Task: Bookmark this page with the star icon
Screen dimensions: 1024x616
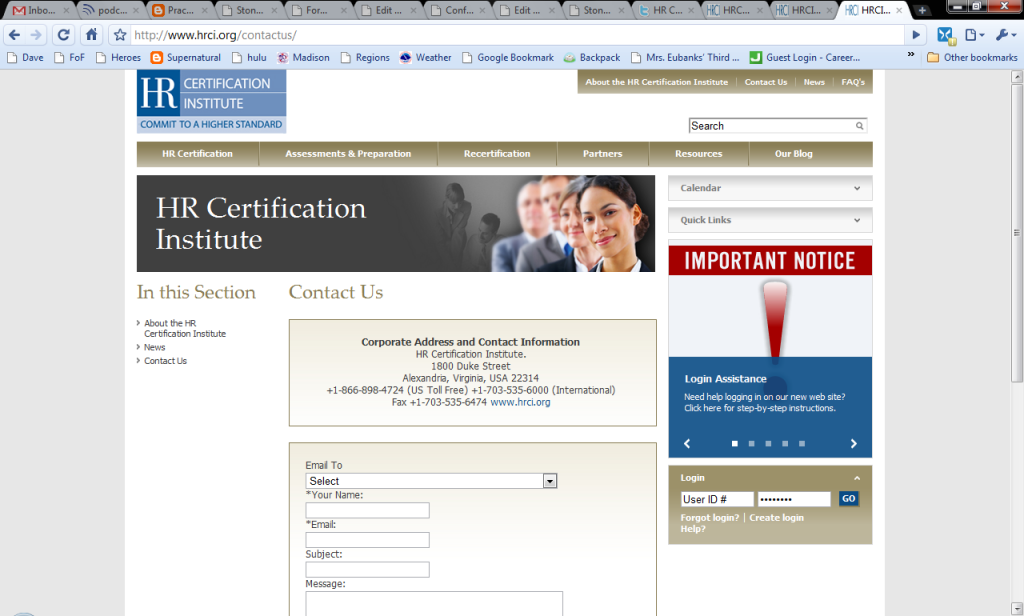Action: coord(120,35)
